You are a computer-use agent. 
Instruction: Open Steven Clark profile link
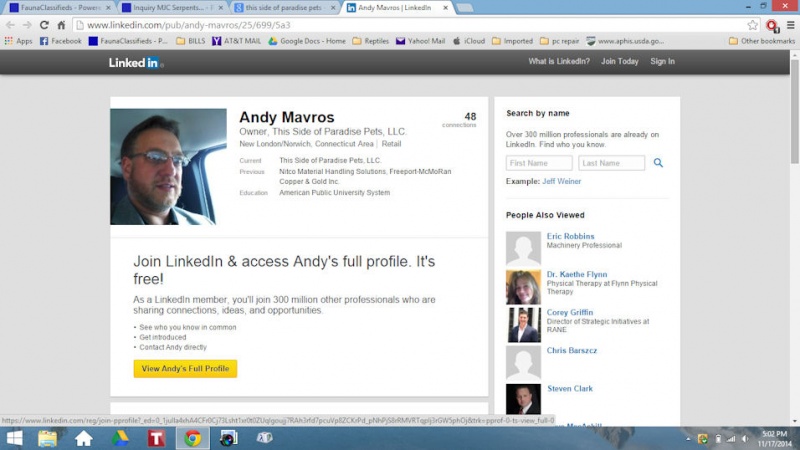570,388
